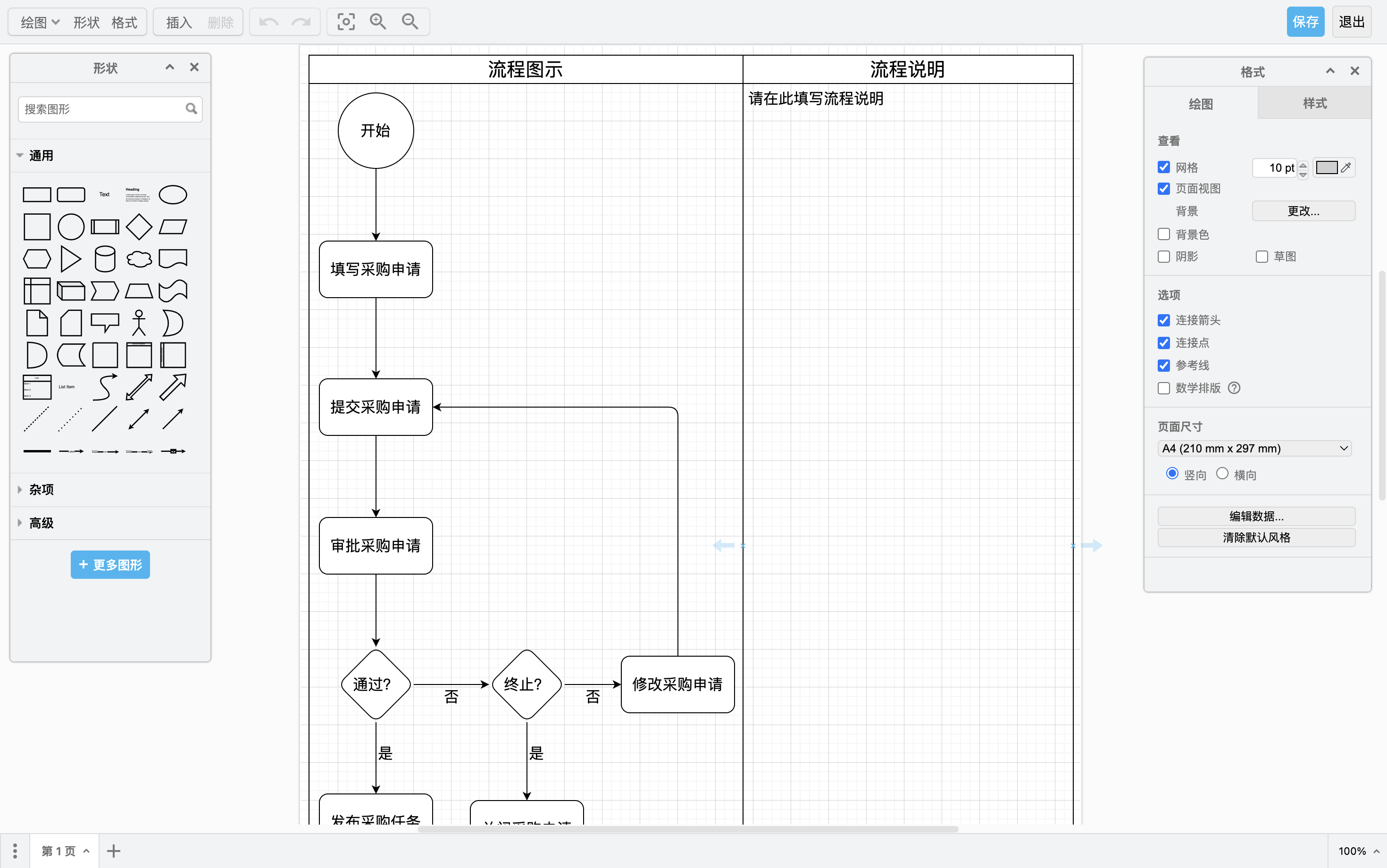Open the 绘图 dropdown menu
The height and width of the screenshot is (868, 1387).
click(40, 22)
